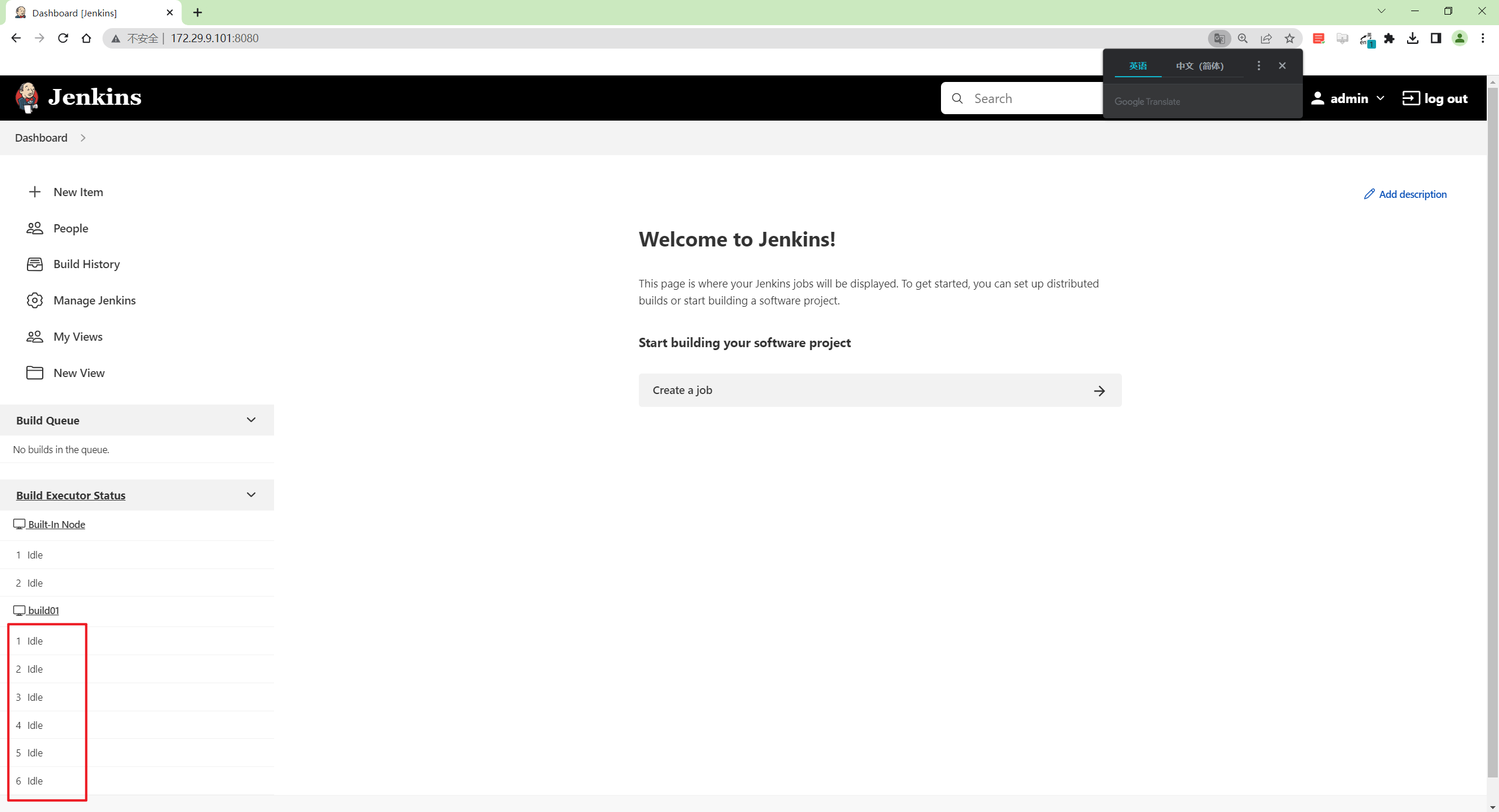Go back in browser
1499x812 pixels.
coord(16,38)
